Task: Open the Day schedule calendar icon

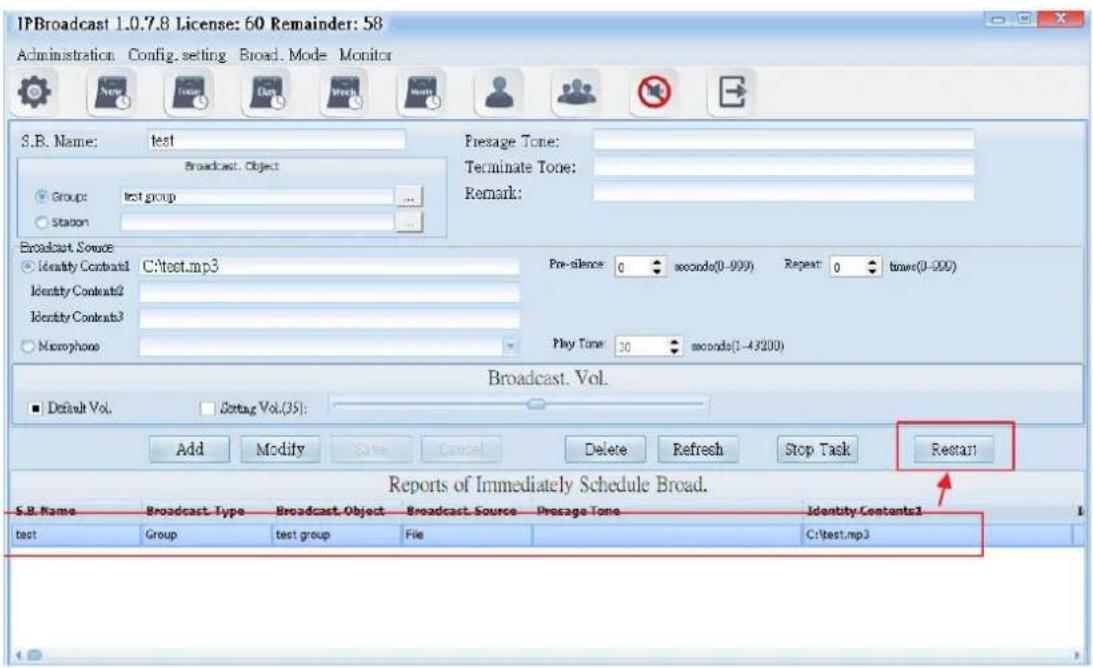Action: click(268, 92)
